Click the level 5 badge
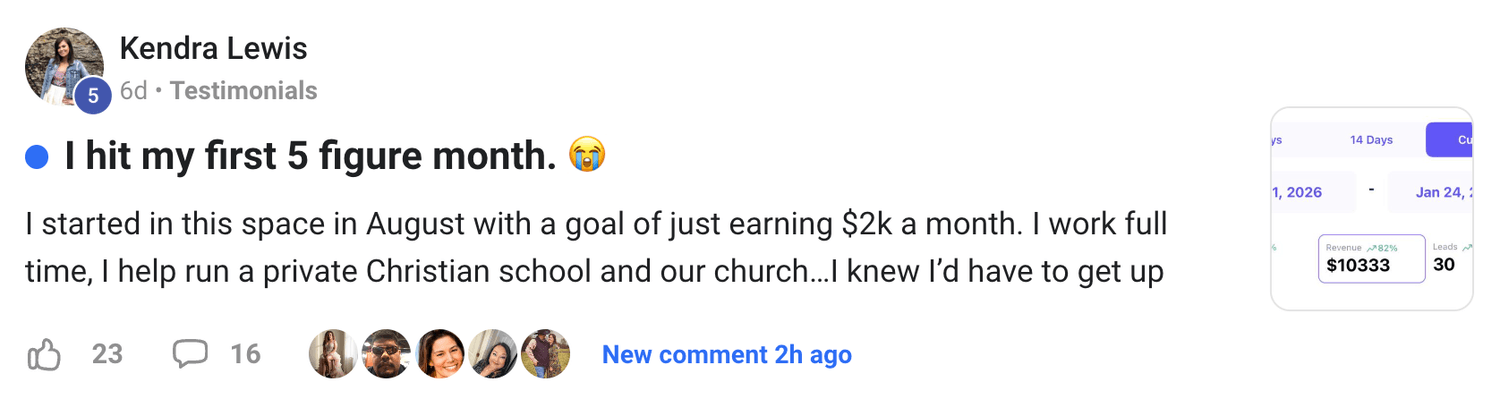The height and width of the screenshot is (406, 1500). coord(93,96)
